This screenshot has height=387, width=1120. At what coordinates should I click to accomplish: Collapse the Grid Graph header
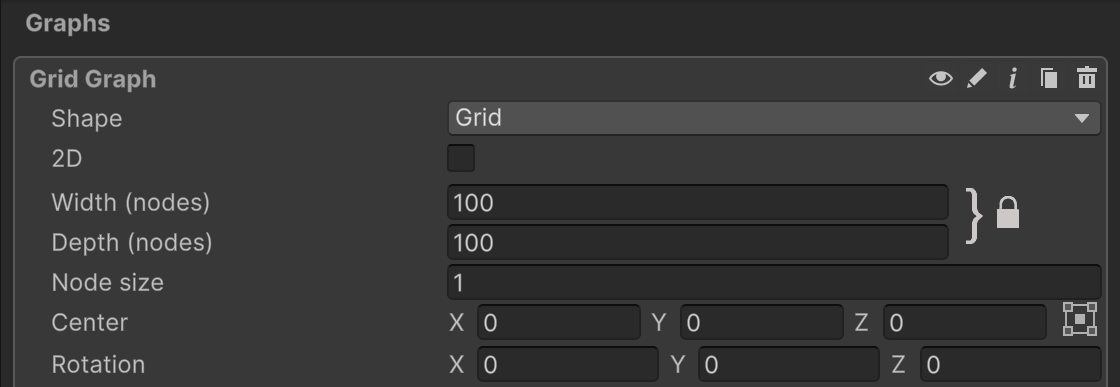tap(93, 79)
